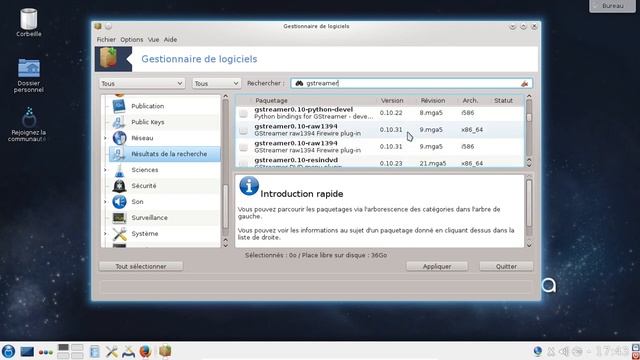The width and height of the screenshot is (640, 360).
Task: Click the volume tray icon
Action: [x=564, y=351]
